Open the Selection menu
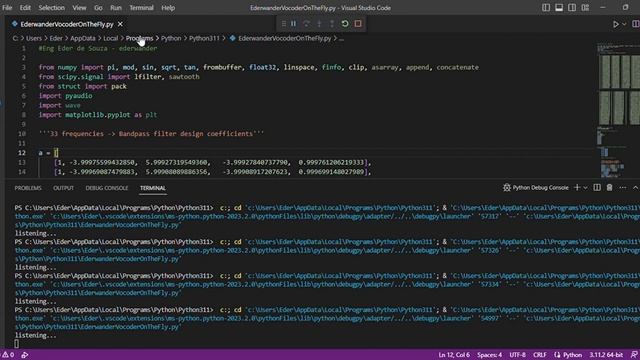Screen dimensions: 640x360 pyautogui.click(x=51, y=8)
